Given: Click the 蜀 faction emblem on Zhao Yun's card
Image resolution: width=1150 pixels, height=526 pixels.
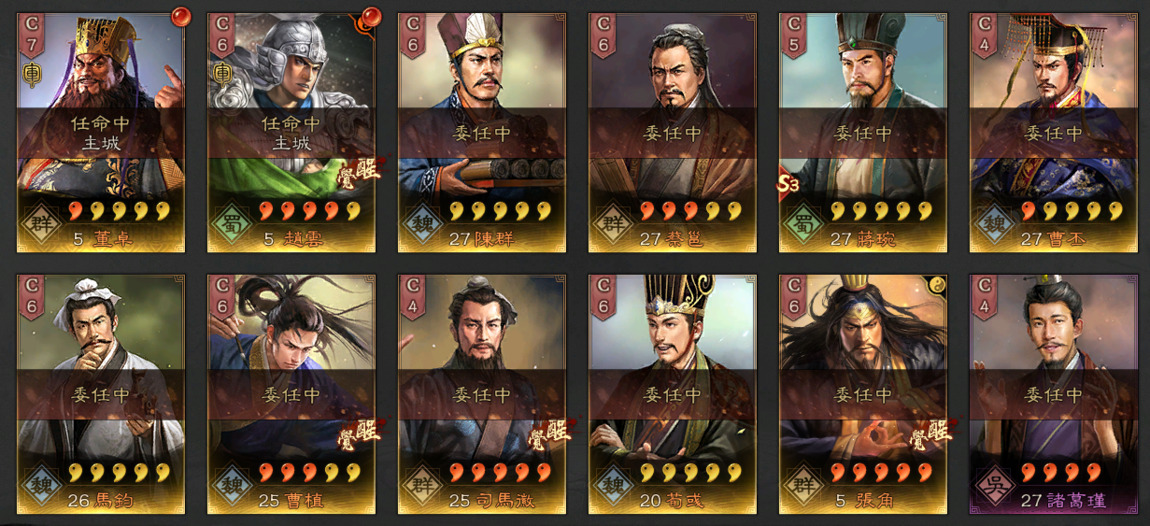Looking at the screenshot, I should tap(232, 222).
